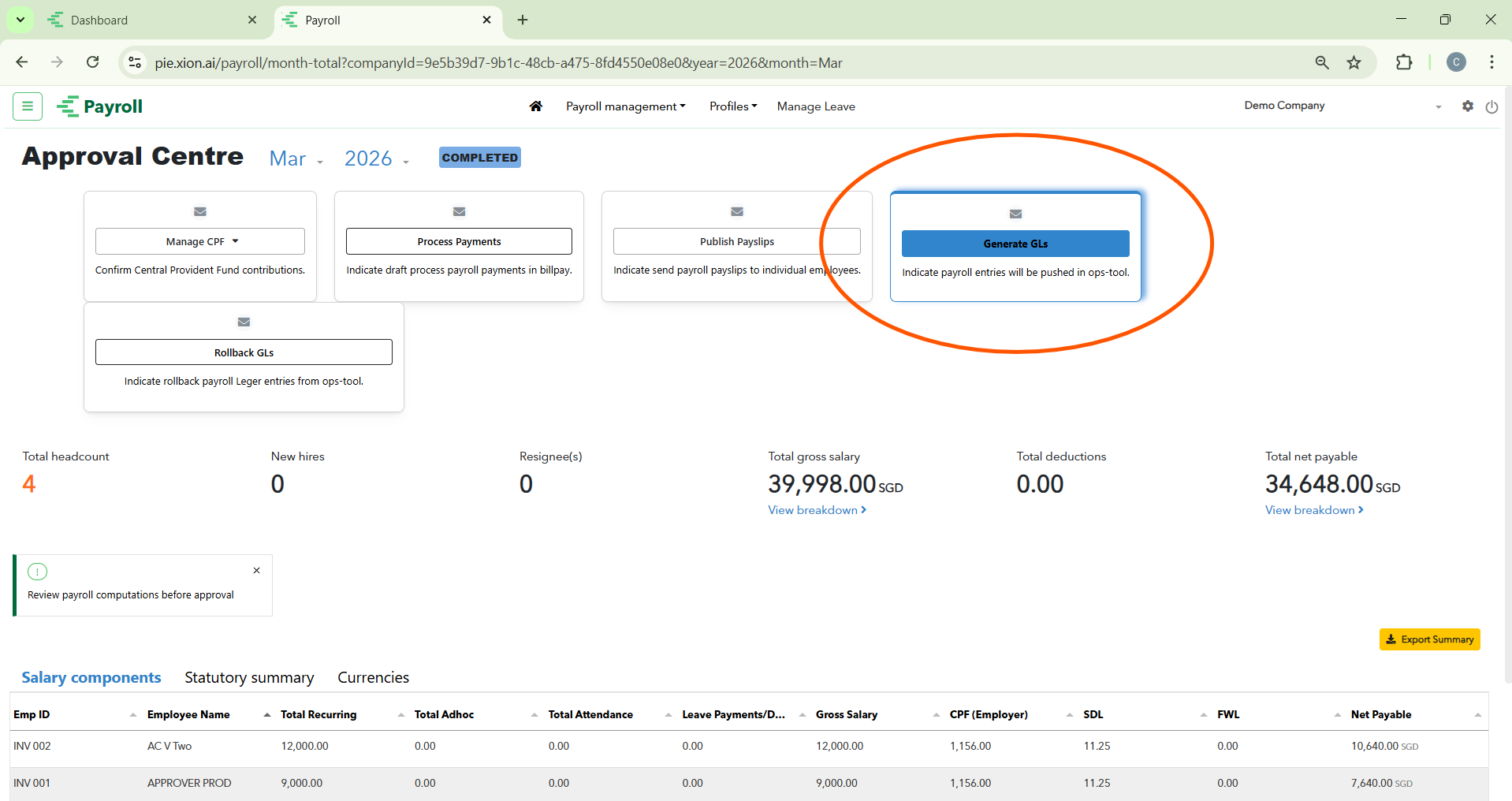This screenshot has width=1512, height=801.
Task: Open the Manage CPF dropdown
Action: point(200,241)
